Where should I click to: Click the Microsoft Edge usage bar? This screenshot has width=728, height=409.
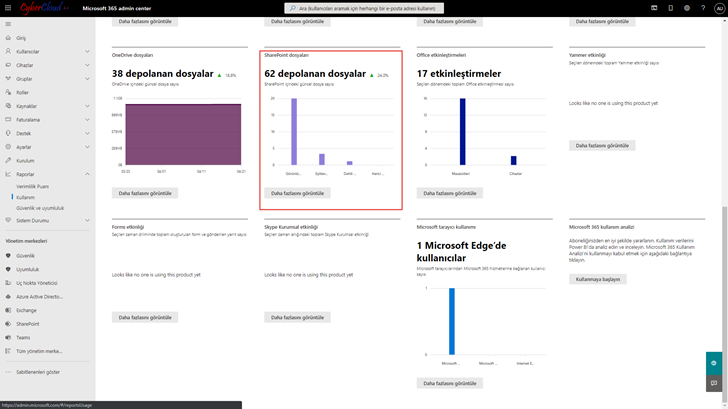452,321
